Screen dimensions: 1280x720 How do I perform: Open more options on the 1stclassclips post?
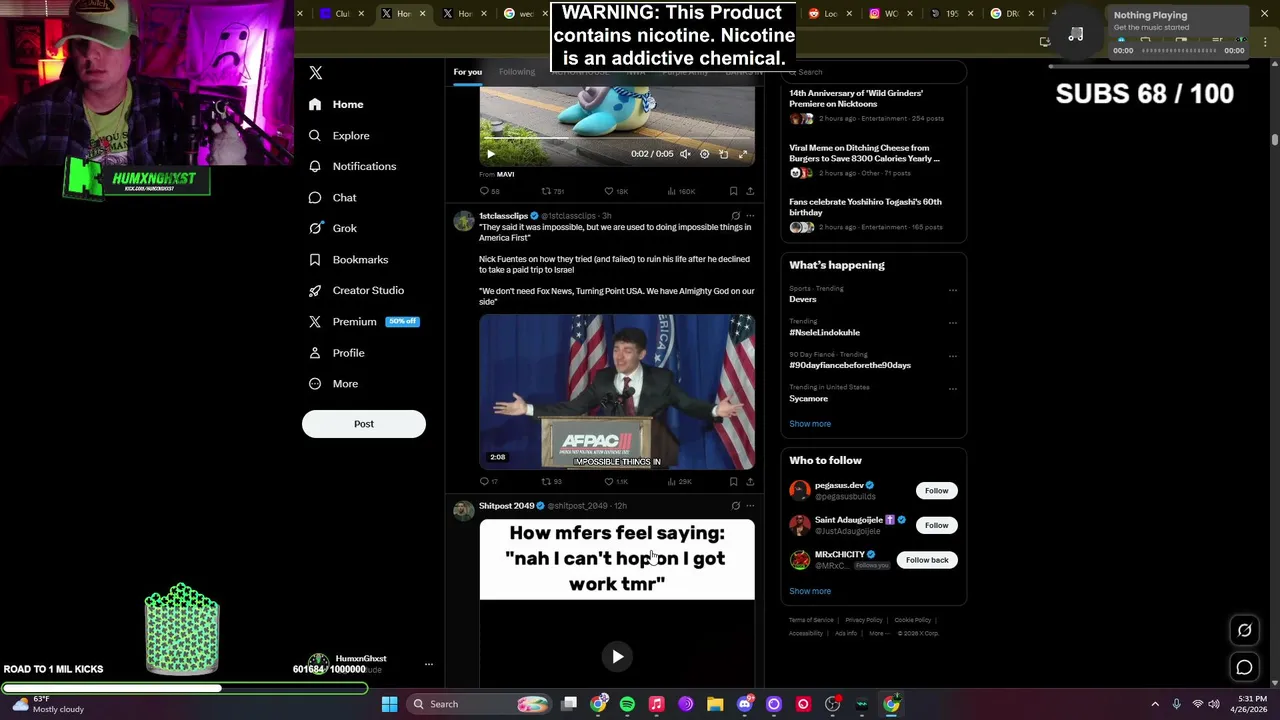[750, 216]
